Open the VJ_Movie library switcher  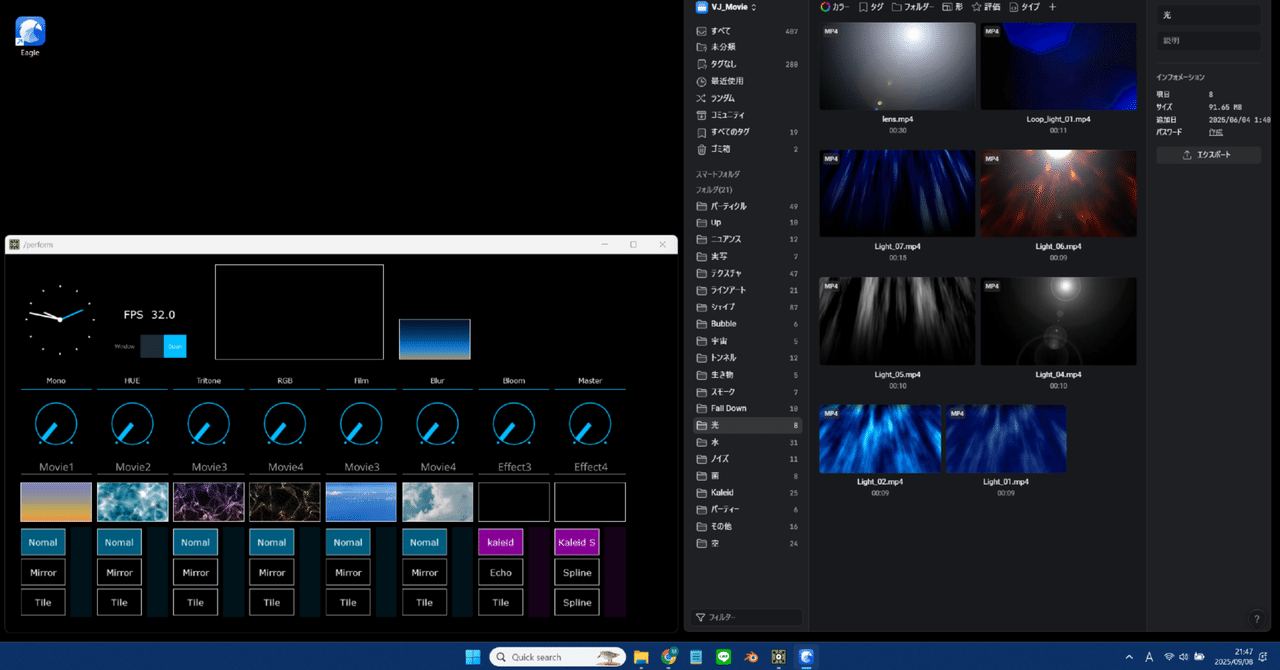(728, 7)
